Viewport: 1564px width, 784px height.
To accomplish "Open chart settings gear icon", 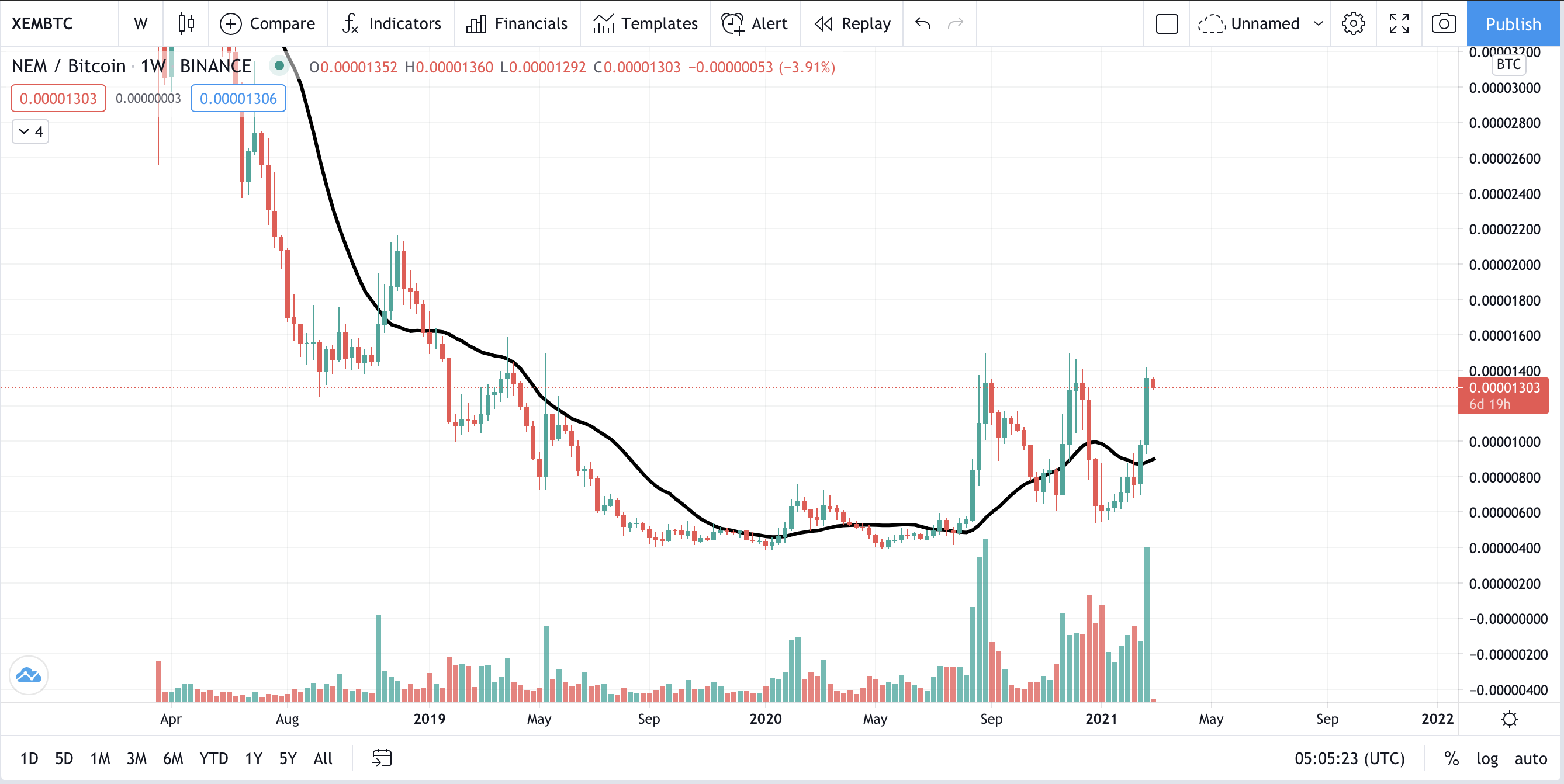I will (x=1352, y=24).
